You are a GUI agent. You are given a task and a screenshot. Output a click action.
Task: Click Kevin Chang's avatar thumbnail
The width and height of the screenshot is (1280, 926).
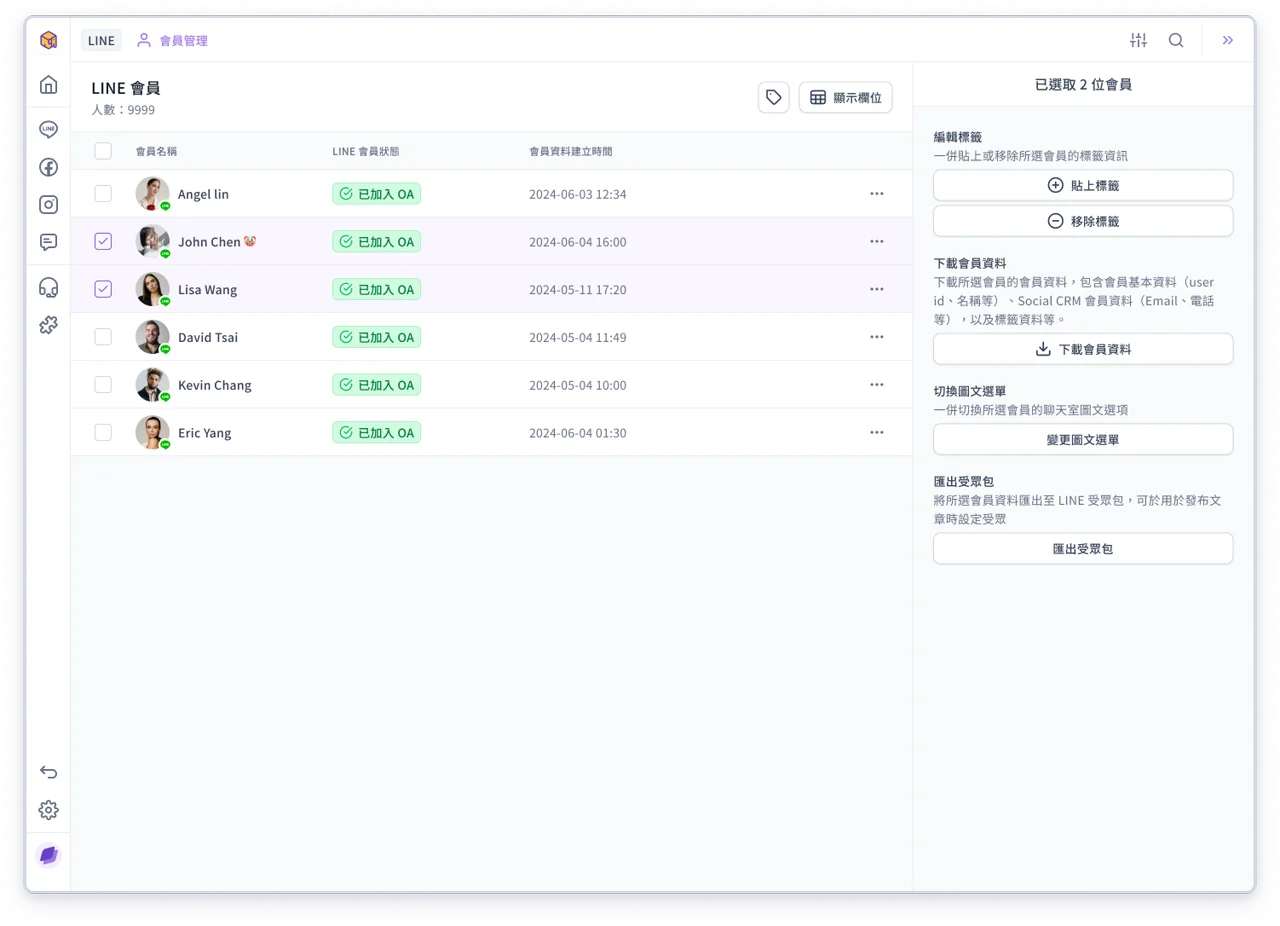152,385
